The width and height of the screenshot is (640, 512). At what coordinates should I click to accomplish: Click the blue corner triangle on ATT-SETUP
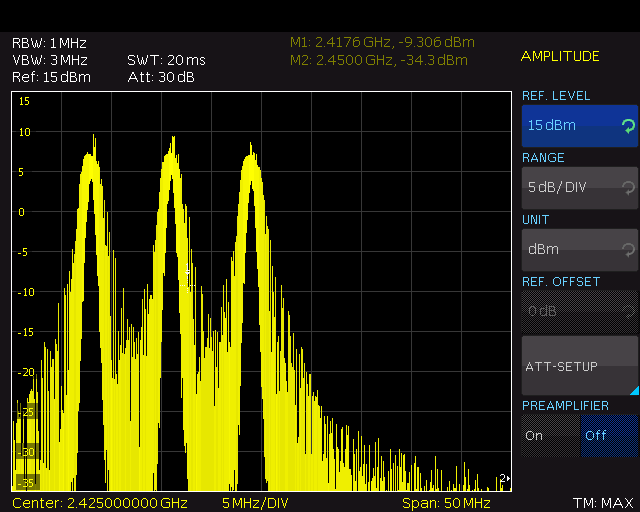pyautogui.click(x=632, y=390)
